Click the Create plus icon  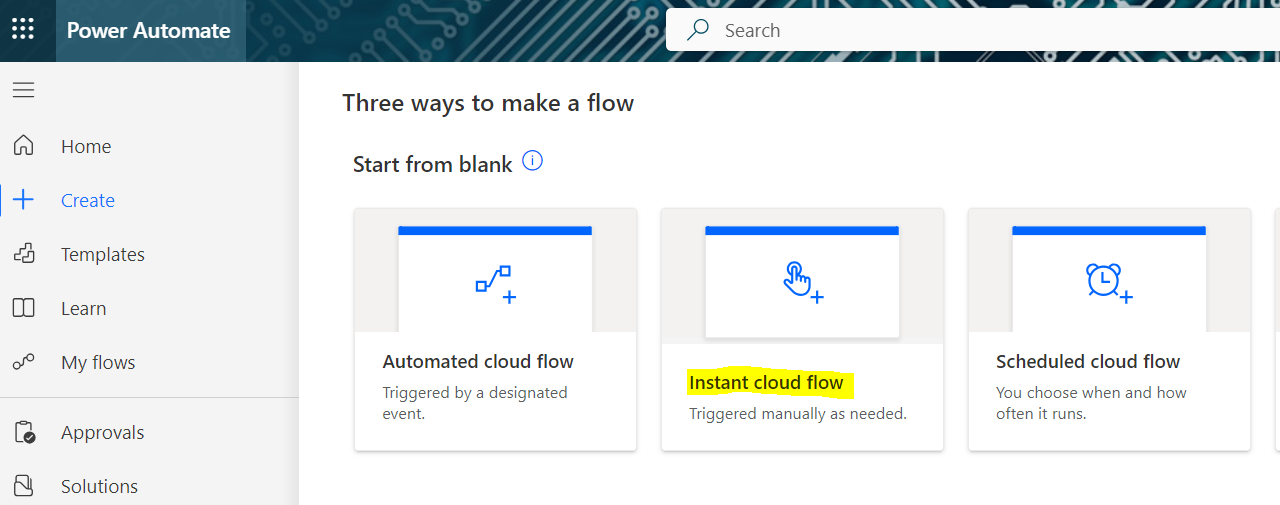(x=23, y=200)
